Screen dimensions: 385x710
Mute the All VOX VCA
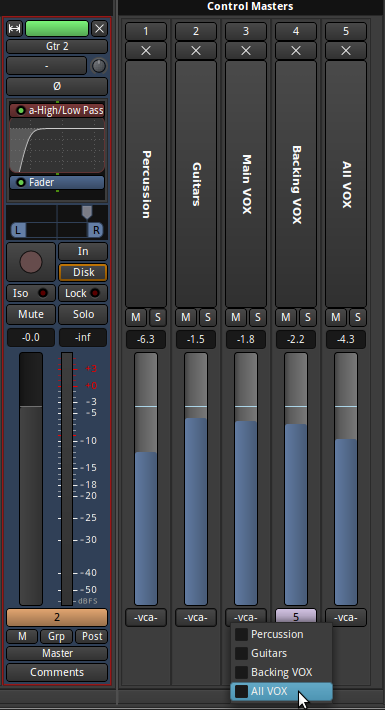335,317
